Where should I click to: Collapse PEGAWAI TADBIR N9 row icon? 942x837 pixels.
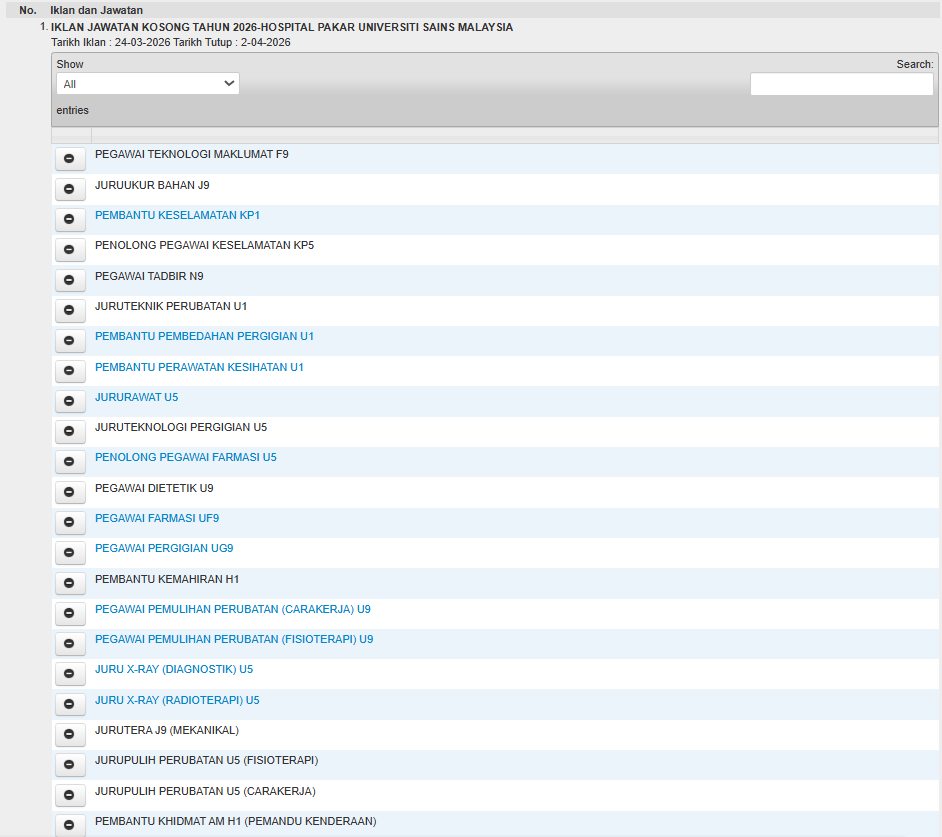pos(69,279)
